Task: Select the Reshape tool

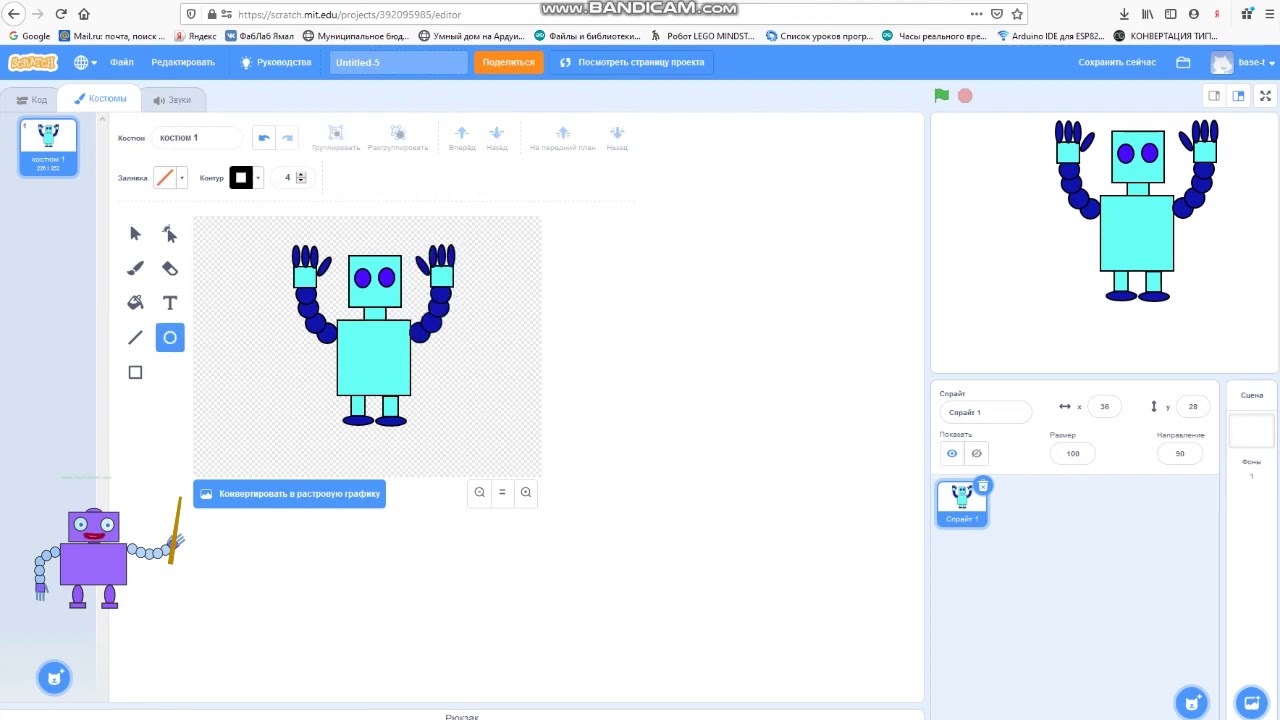Action: tap(170, 234)
